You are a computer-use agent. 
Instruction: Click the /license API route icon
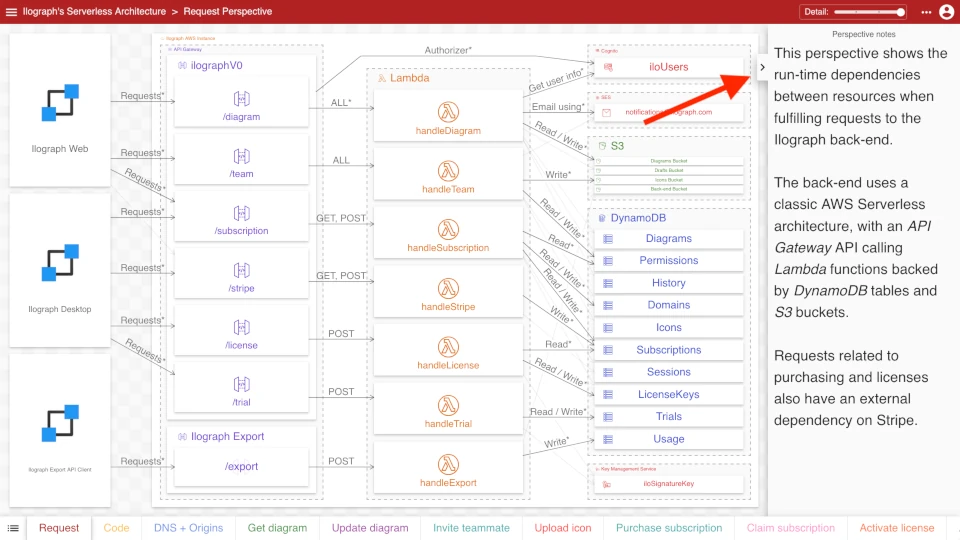[x=241, y=328]
